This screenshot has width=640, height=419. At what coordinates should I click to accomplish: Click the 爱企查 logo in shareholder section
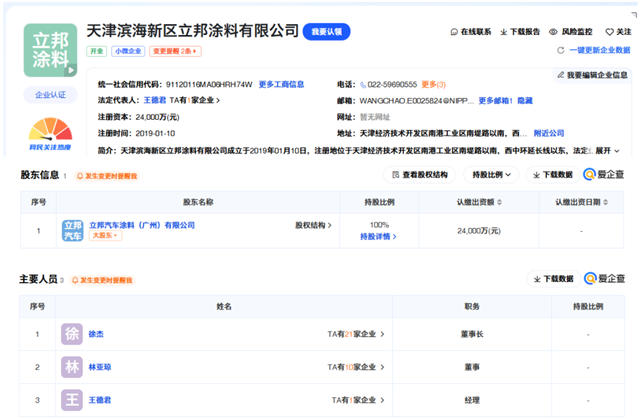604,175
